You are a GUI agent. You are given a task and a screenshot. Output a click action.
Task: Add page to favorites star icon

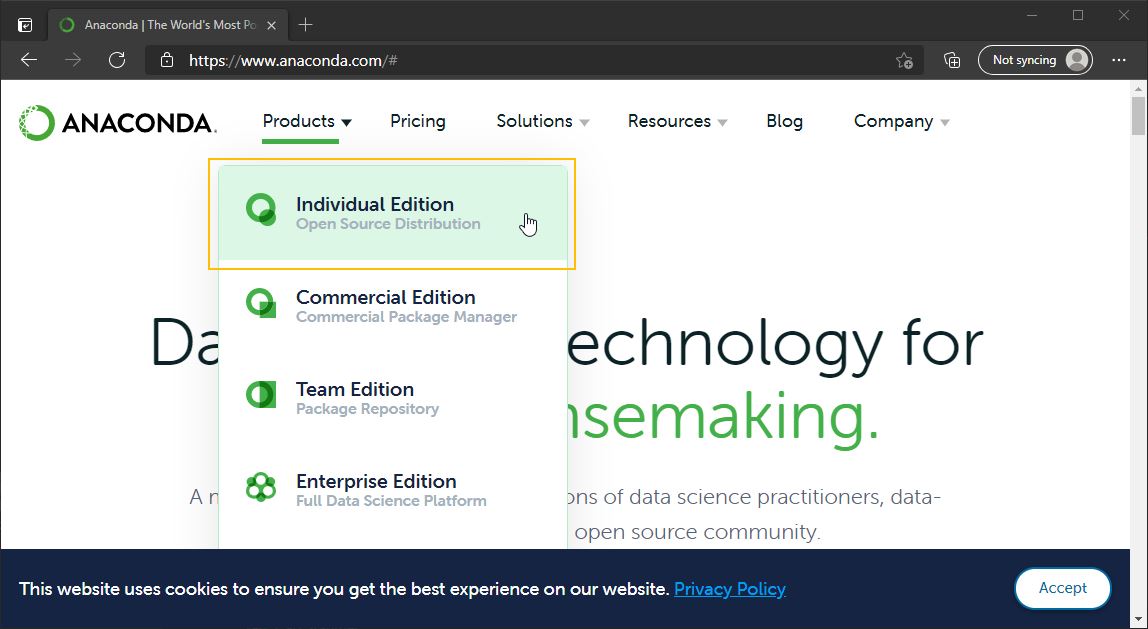tap(904, 60)
